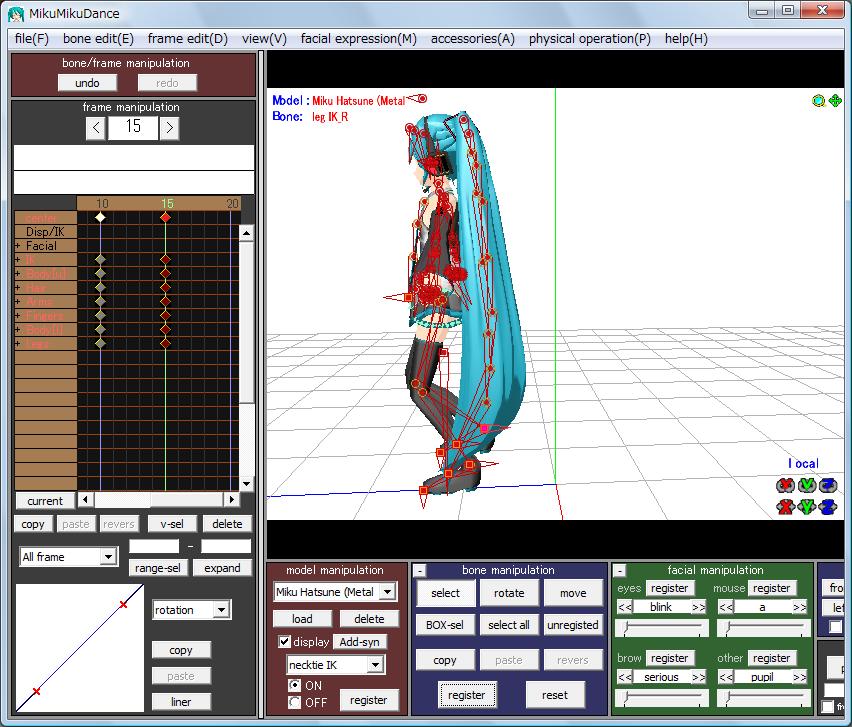Open the rotation interpolation dropdown

pyautogui.click(x=221, y=610)
